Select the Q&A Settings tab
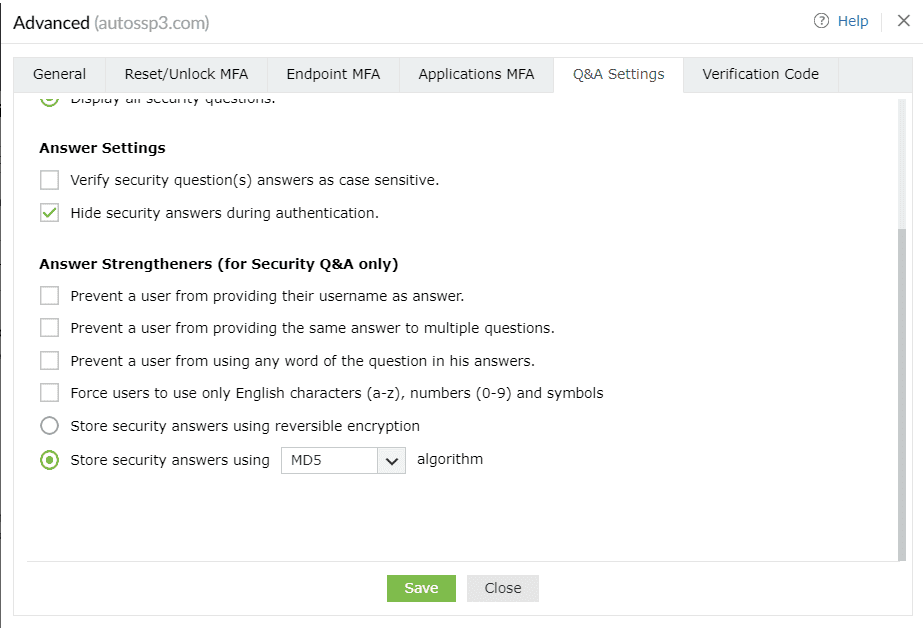The height and width of the screenshot is (628, 923). point(618,74)
